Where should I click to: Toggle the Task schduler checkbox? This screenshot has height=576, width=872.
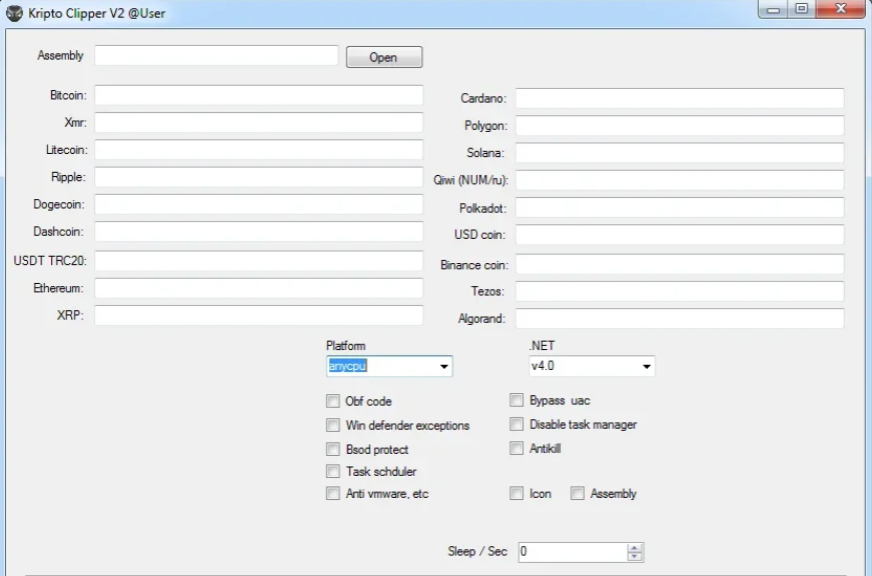333,471
